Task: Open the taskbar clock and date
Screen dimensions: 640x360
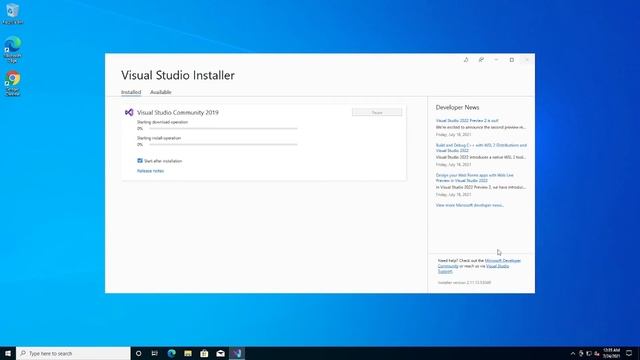Action: pos(611,353)
